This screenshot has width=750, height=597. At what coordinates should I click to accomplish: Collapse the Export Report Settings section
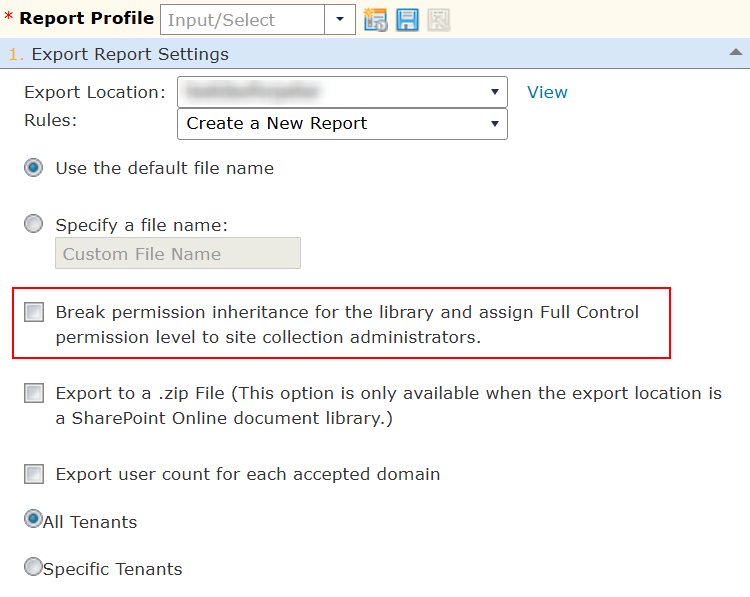[x=736, y=53]
